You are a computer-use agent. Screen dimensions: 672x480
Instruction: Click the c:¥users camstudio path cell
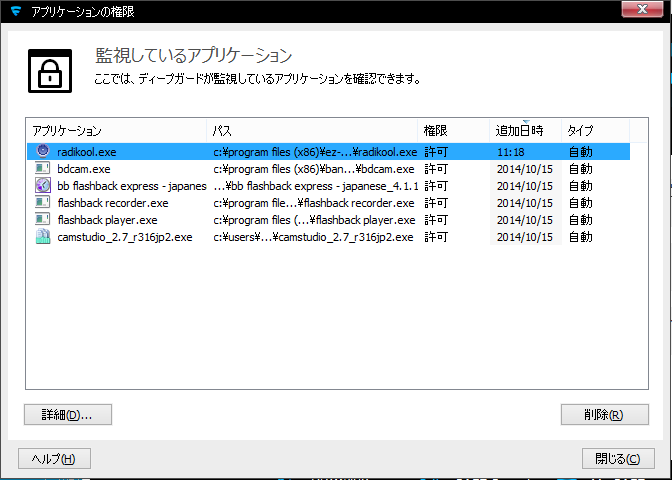coord(313,237)
